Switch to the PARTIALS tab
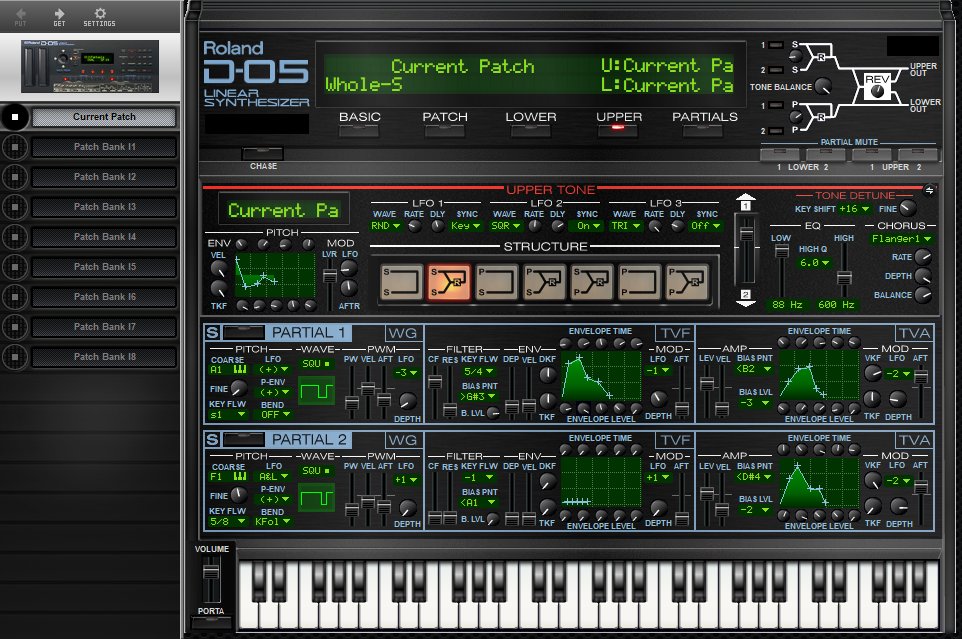Screen dimensions: 962x639 704,130
